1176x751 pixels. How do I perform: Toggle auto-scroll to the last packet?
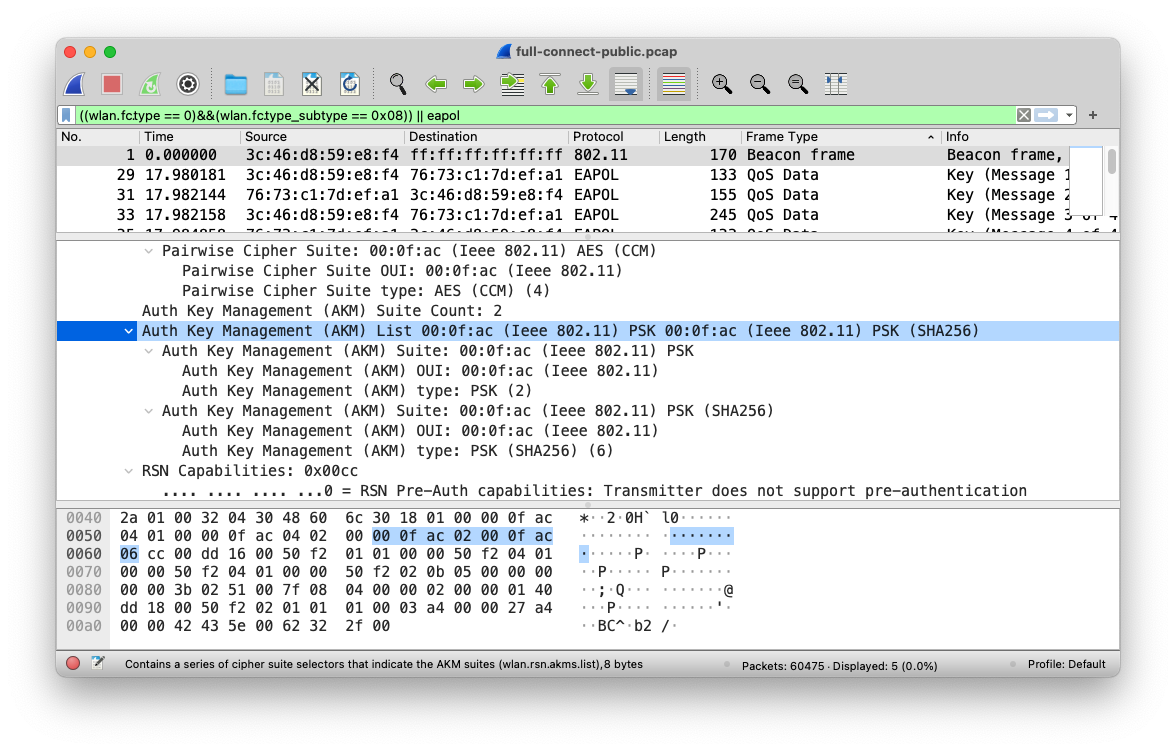tap(627, 84)
